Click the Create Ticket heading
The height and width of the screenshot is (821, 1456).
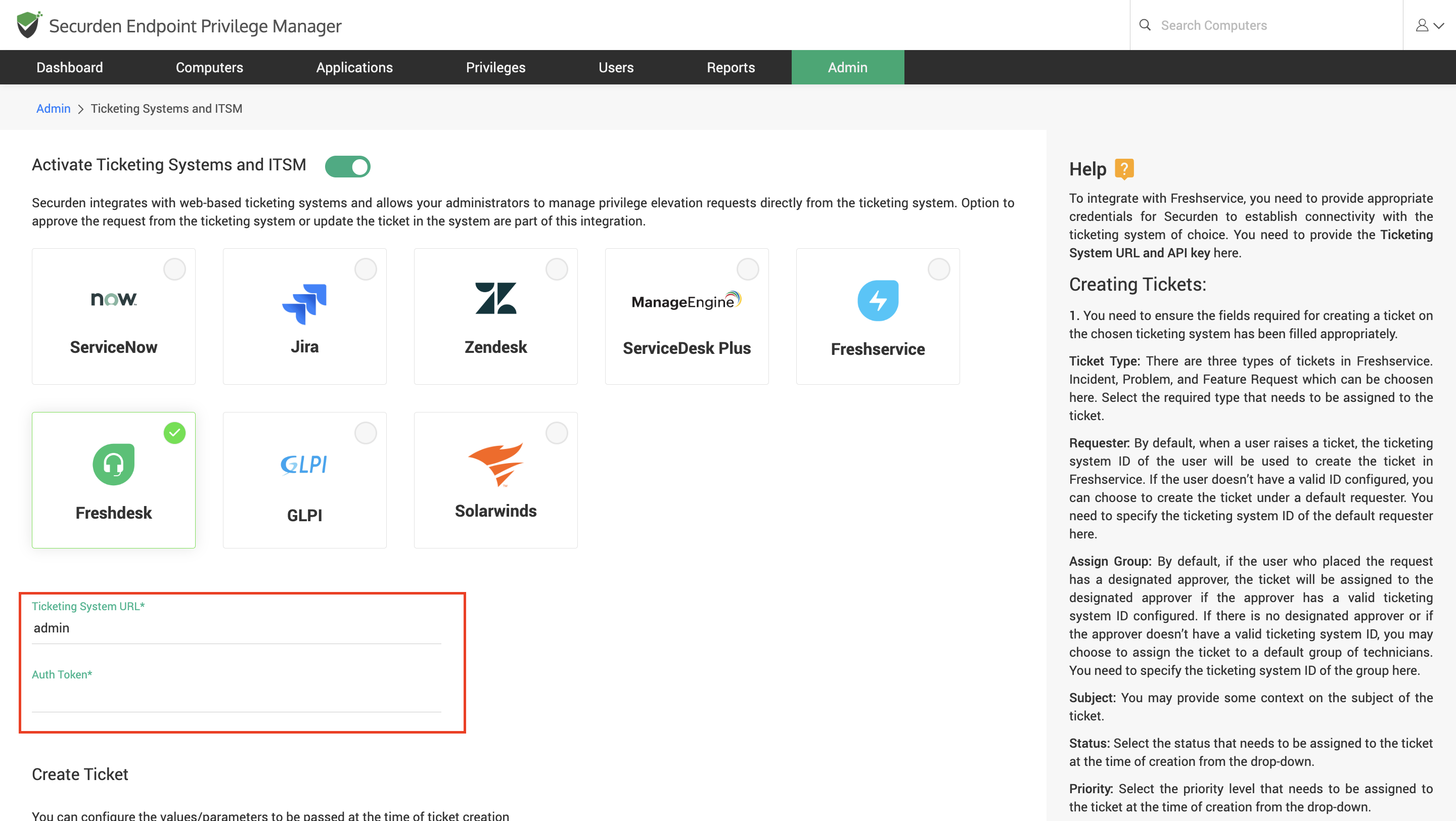[x=80, y=774]
